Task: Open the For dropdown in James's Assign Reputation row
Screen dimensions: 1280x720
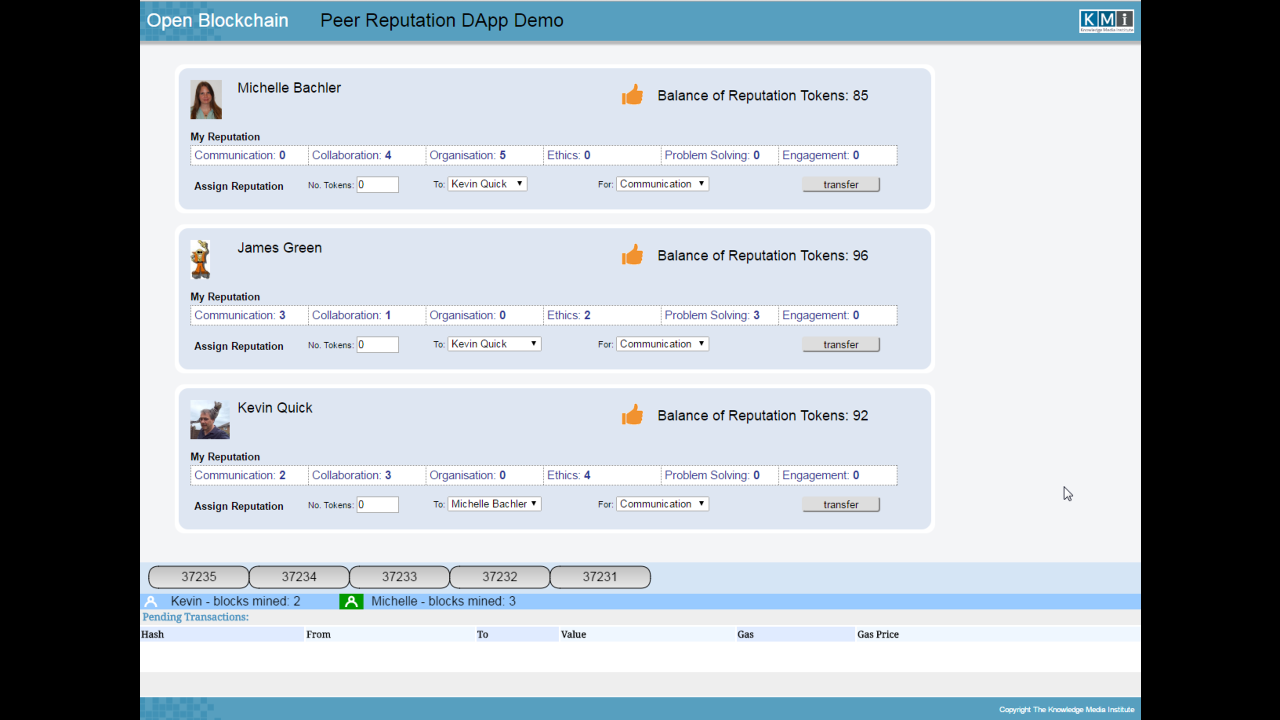Action: point(662,343)
